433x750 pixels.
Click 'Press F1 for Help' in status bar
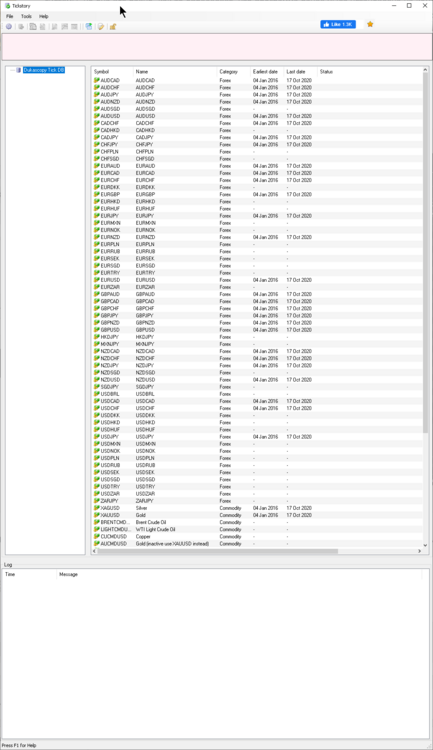[x=19, y=745]
